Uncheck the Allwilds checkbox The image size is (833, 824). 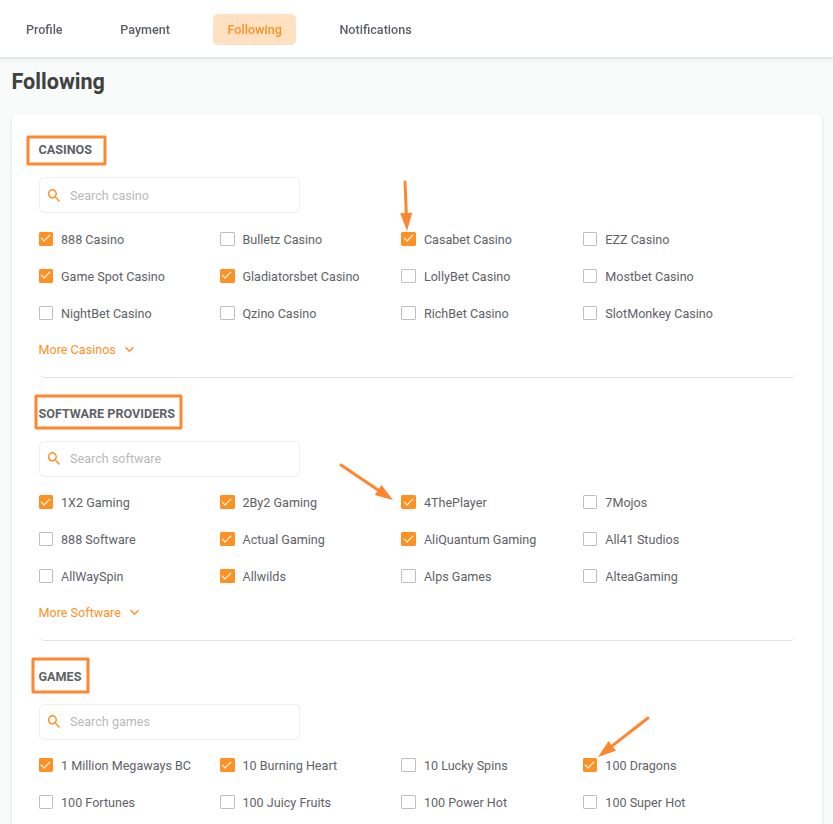click(227, 576)
